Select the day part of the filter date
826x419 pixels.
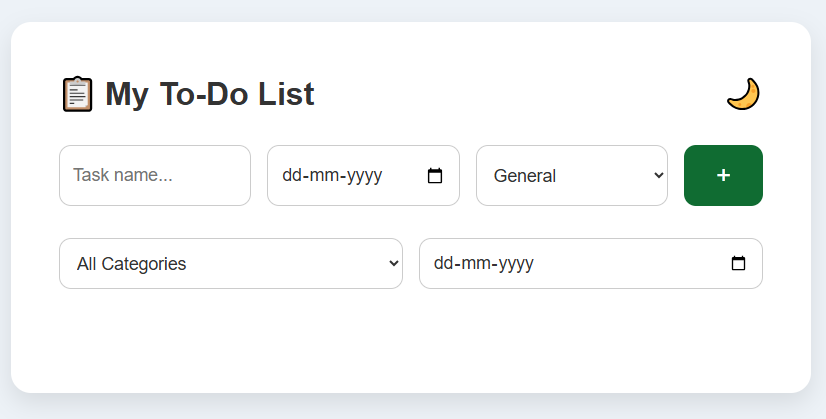point(443,263)
